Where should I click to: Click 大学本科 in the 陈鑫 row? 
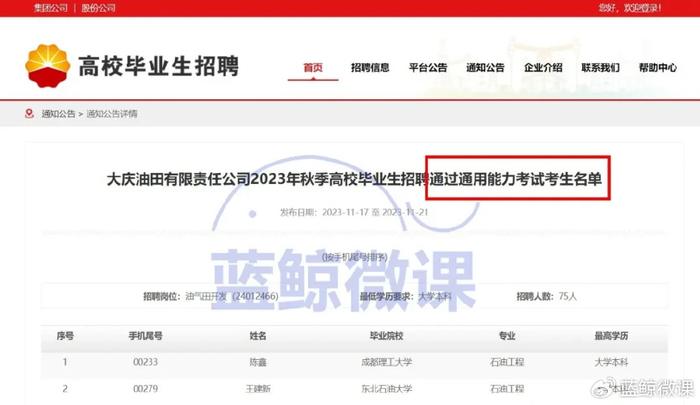(611, 362)
